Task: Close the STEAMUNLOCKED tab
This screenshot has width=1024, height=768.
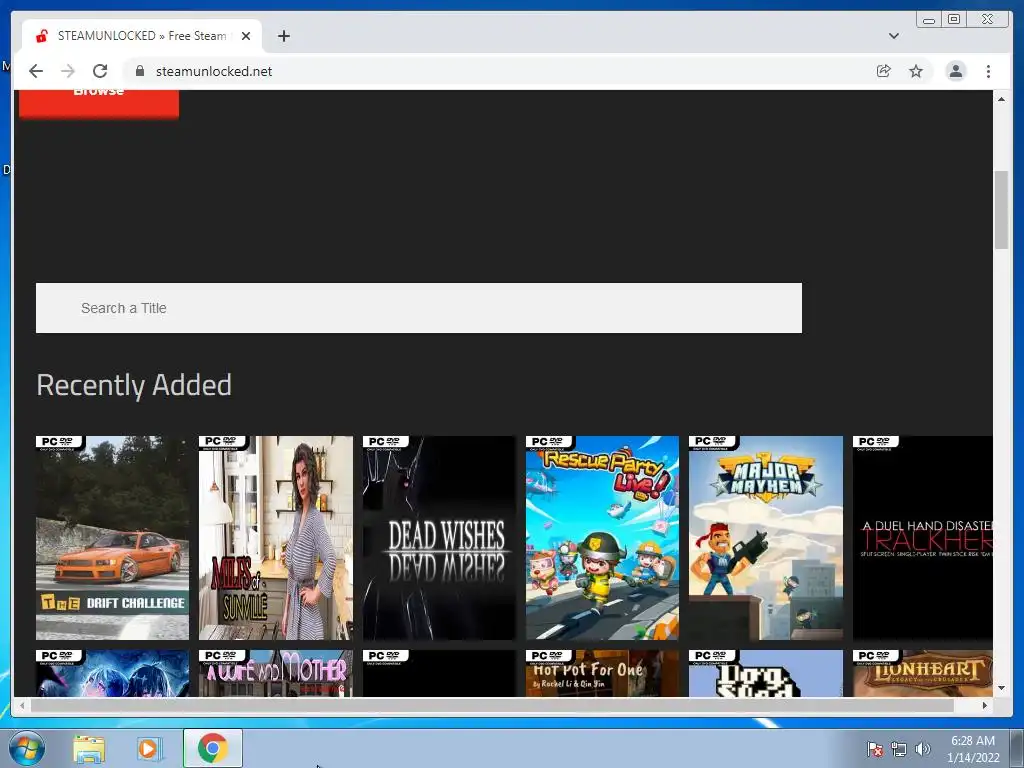Action: coord(246,36)
